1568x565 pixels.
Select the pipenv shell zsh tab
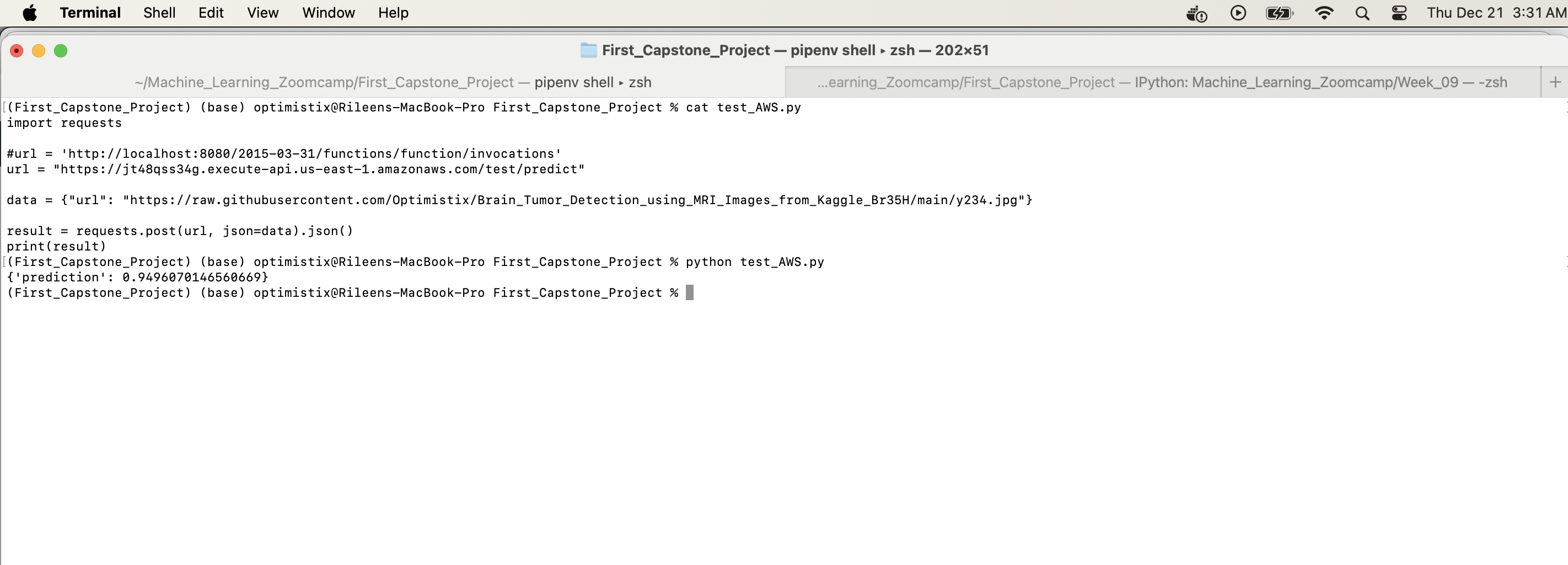391,82
